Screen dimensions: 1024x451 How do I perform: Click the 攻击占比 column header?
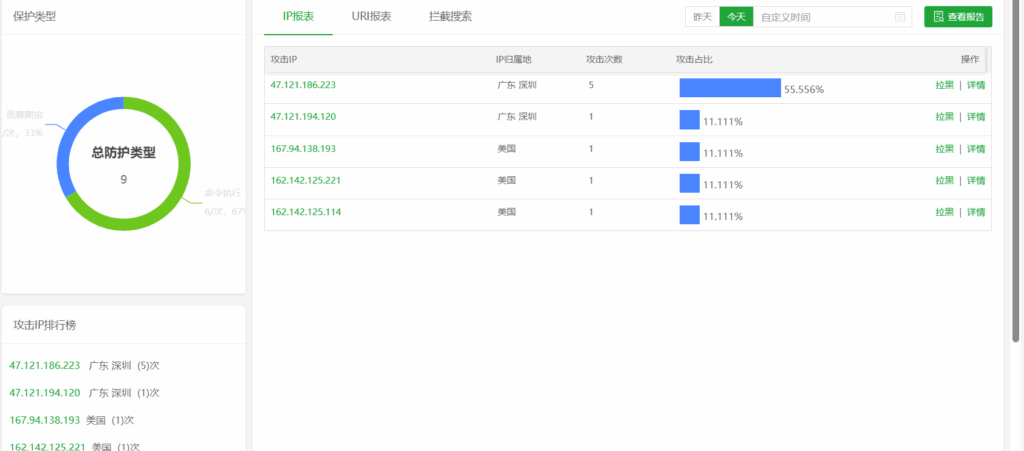[694, 59]
